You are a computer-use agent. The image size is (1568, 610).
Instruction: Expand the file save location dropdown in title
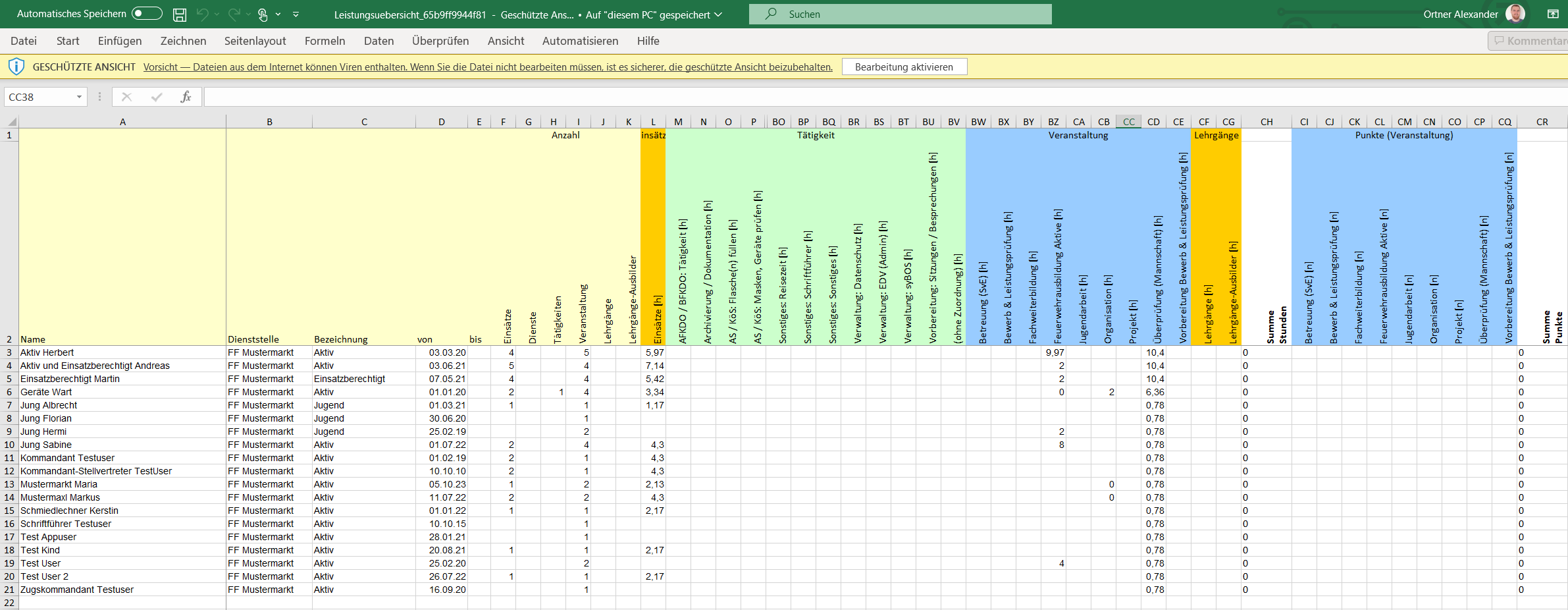[x=718, y=14]
